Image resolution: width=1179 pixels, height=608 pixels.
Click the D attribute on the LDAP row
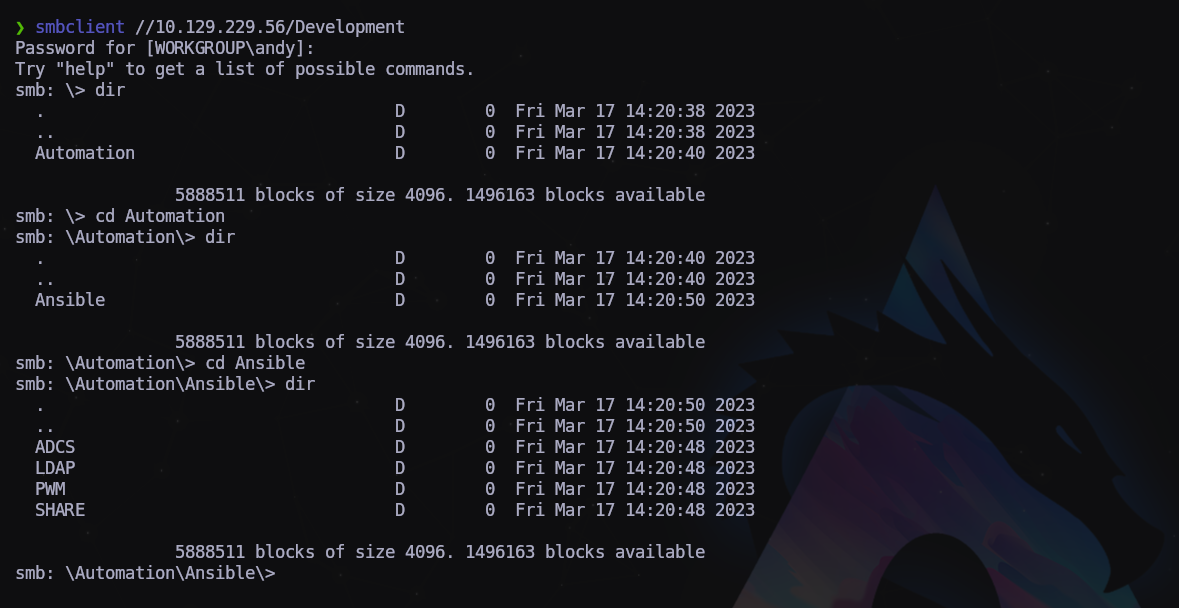400,468
